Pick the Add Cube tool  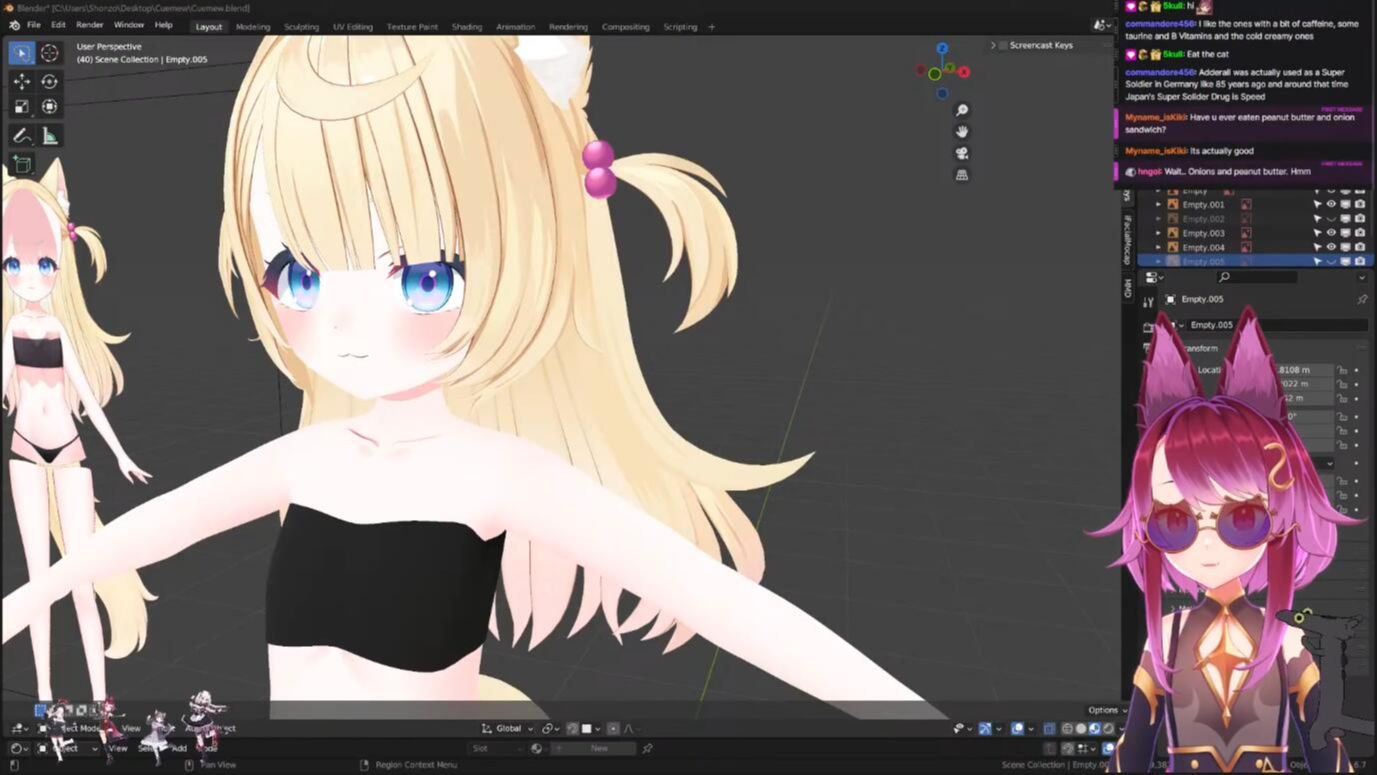click(x=21, y=164)
